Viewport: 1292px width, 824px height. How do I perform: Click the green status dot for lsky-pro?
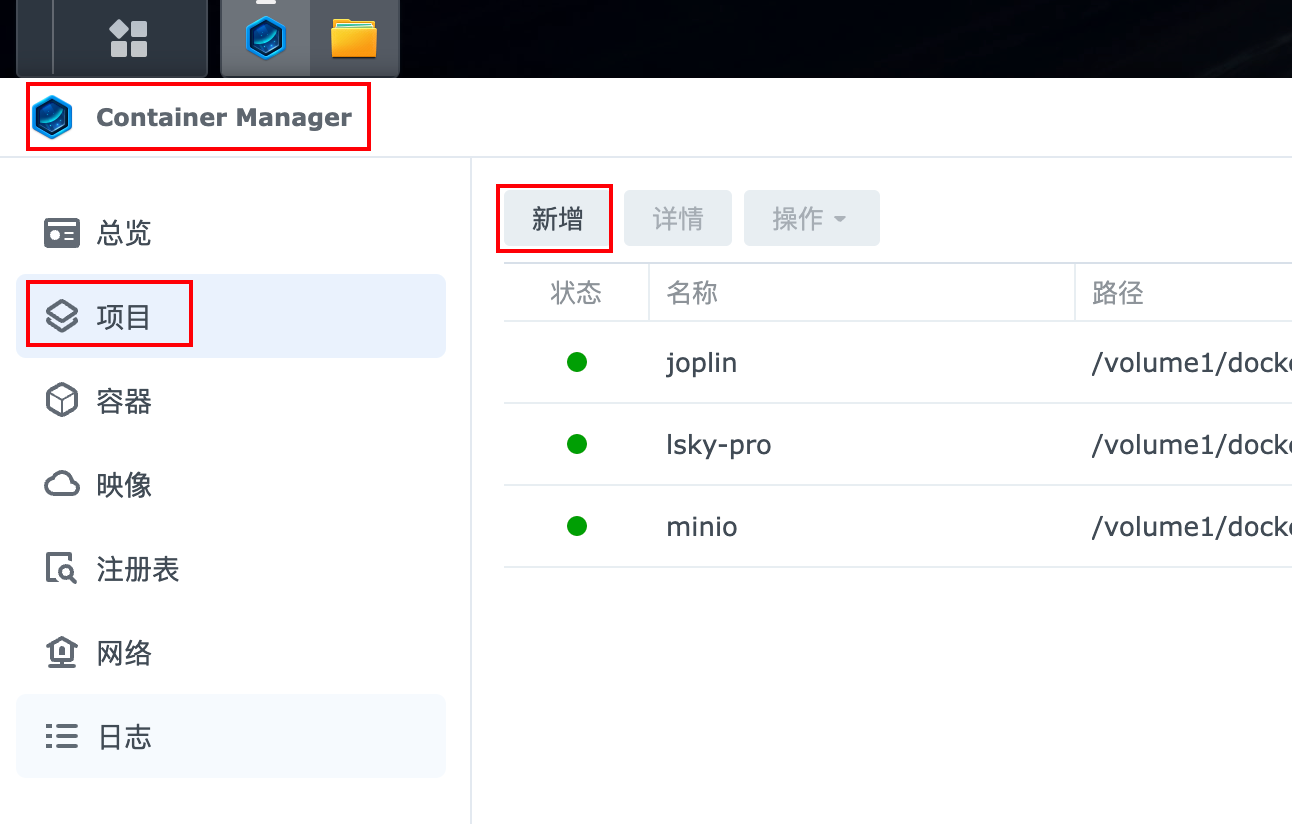[x=577, y=444]
